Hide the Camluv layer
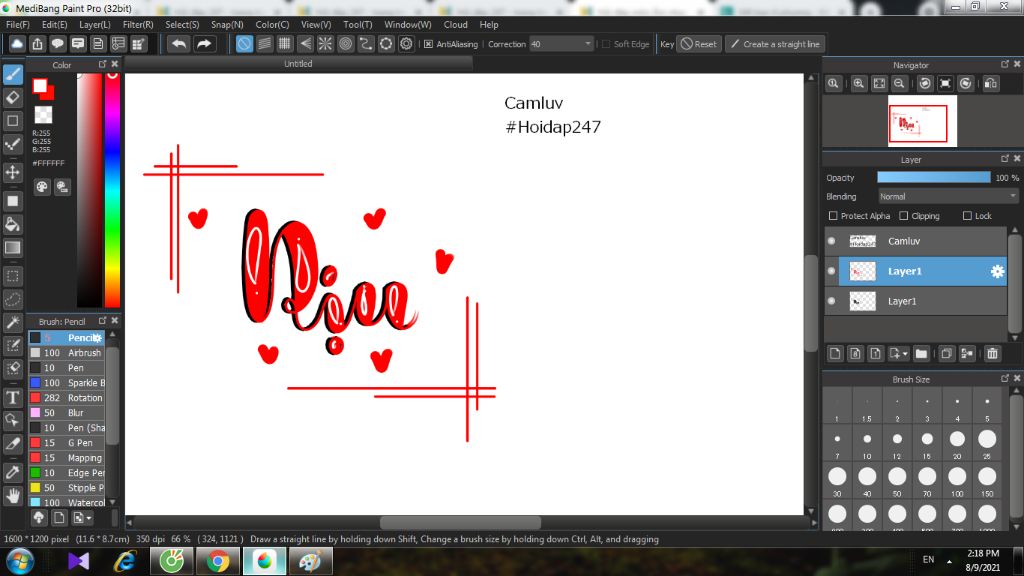1024x576 pixels. pos(831,241)
